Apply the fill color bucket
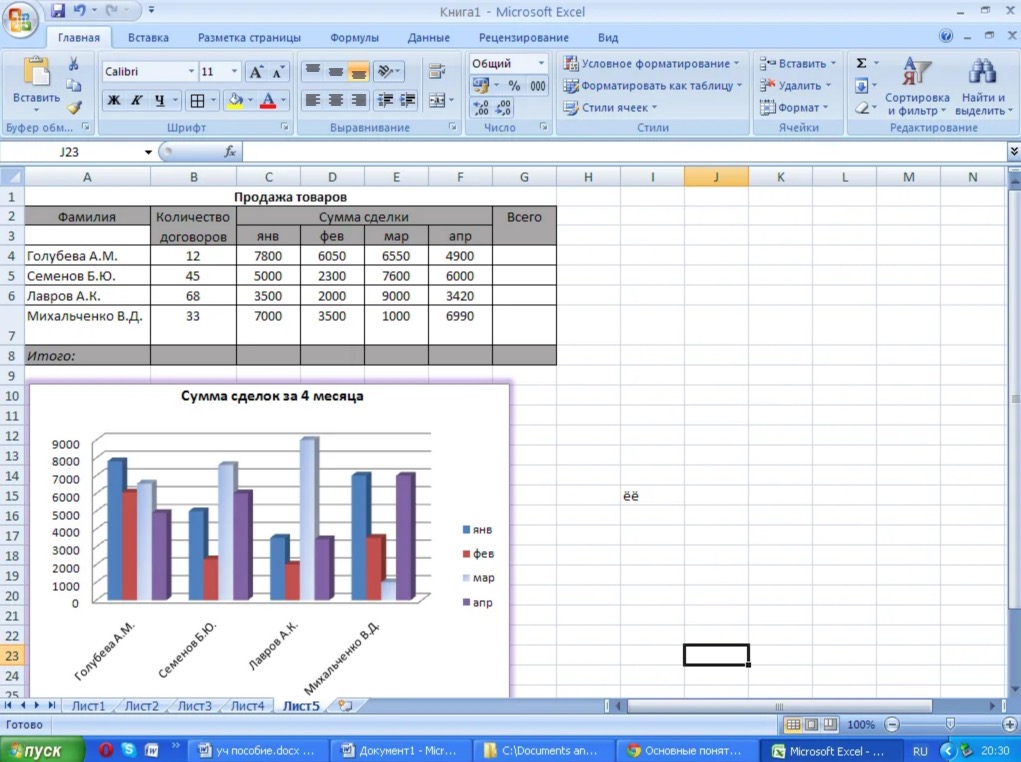The width and height of the screenshot is (1021, 762). [235, 100]
